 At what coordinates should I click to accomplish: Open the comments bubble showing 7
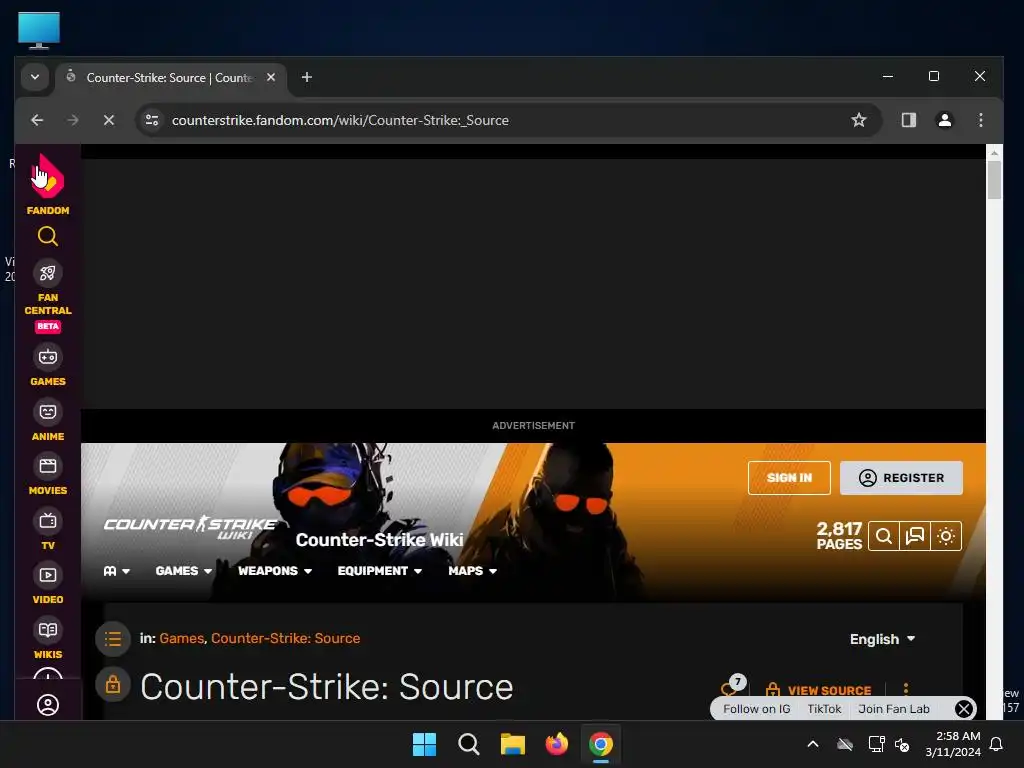[x=733, y=686]
